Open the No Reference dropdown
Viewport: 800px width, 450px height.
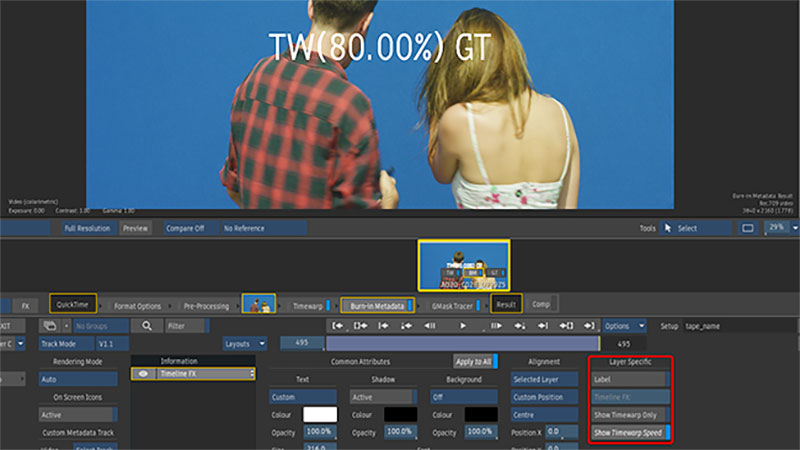[263, 228]
